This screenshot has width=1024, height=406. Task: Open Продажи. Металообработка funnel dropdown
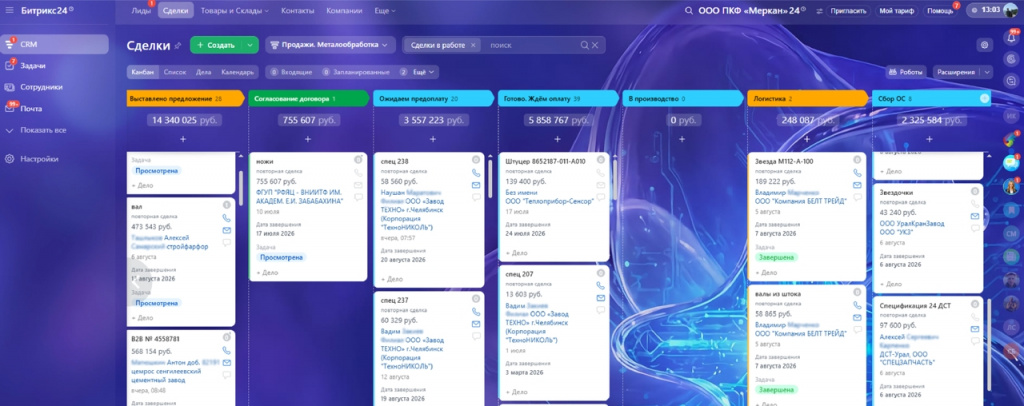[x=330, y=45]
